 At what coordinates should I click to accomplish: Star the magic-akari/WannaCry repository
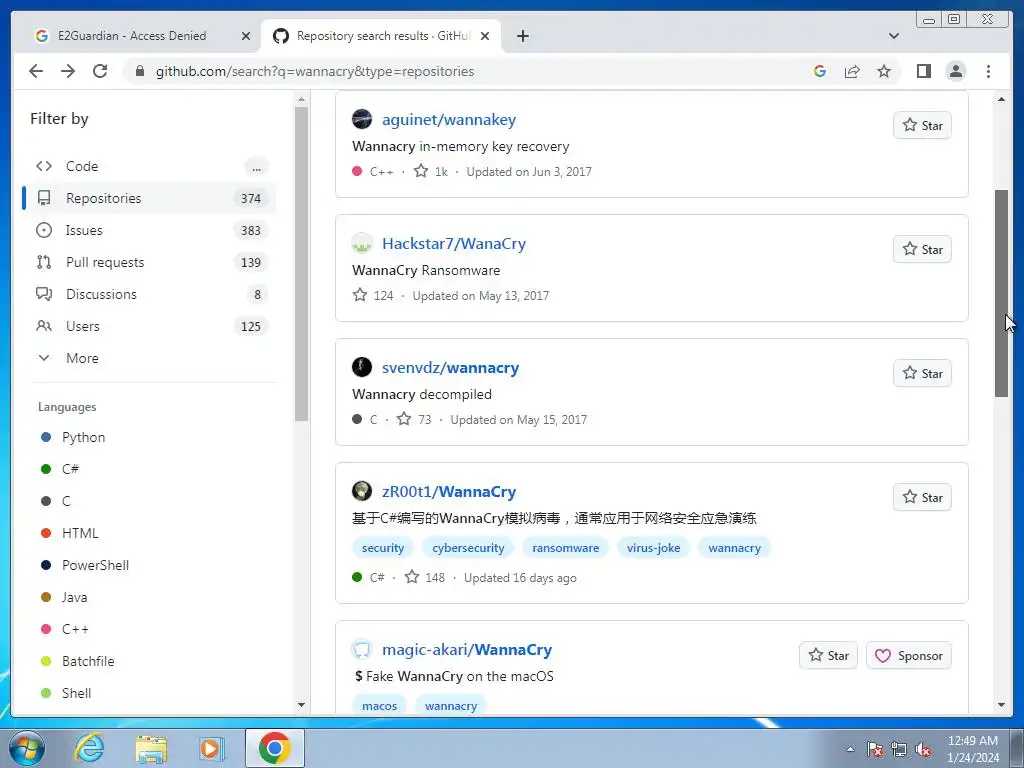click(828, 656)
